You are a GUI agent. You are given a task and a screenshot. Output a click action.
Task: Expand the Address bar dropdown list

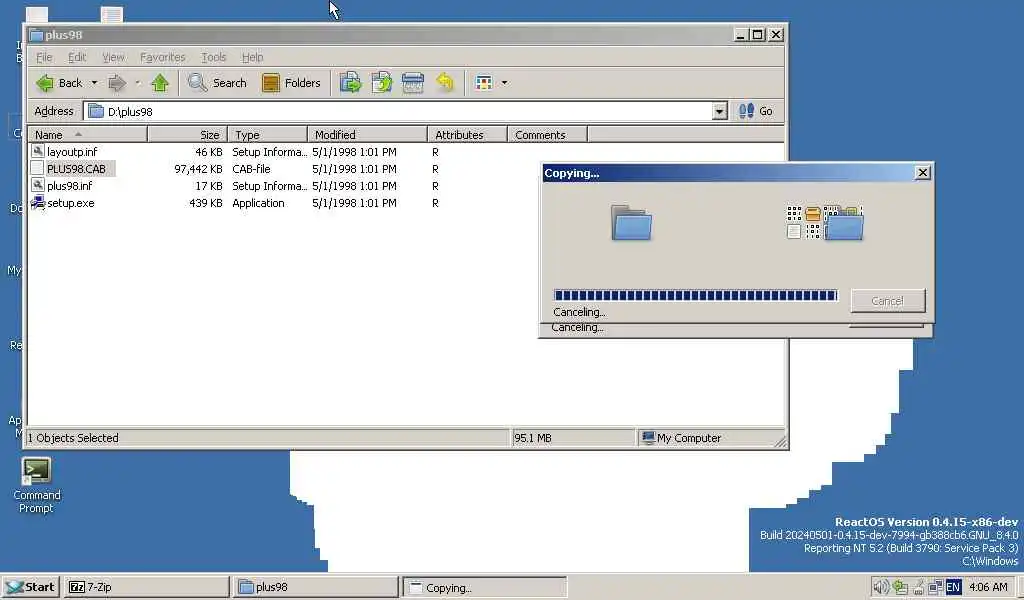click(x=719, y=111)
